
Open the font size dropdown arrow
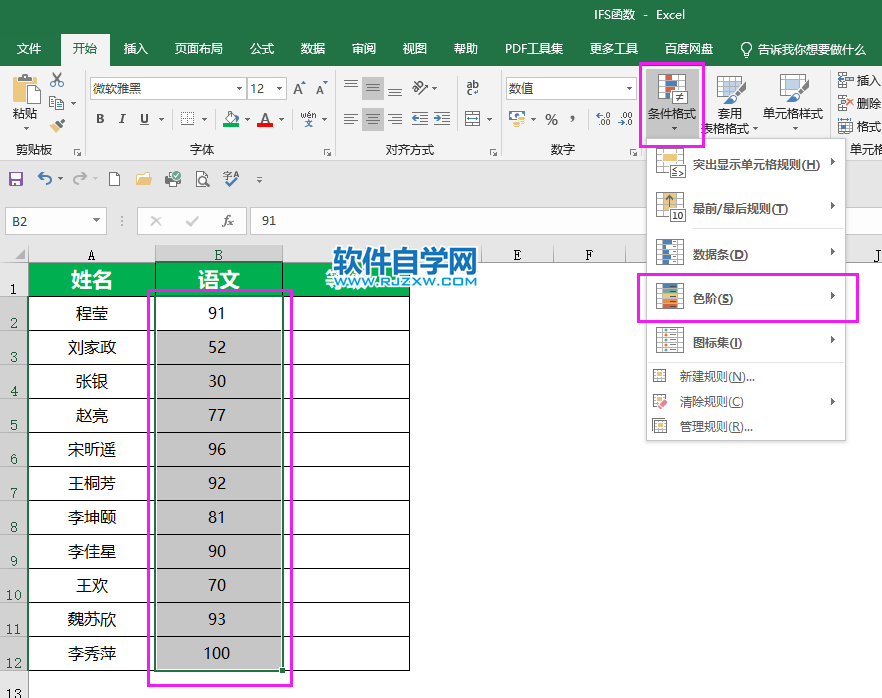pyautogui.click(x=281, y=88)
